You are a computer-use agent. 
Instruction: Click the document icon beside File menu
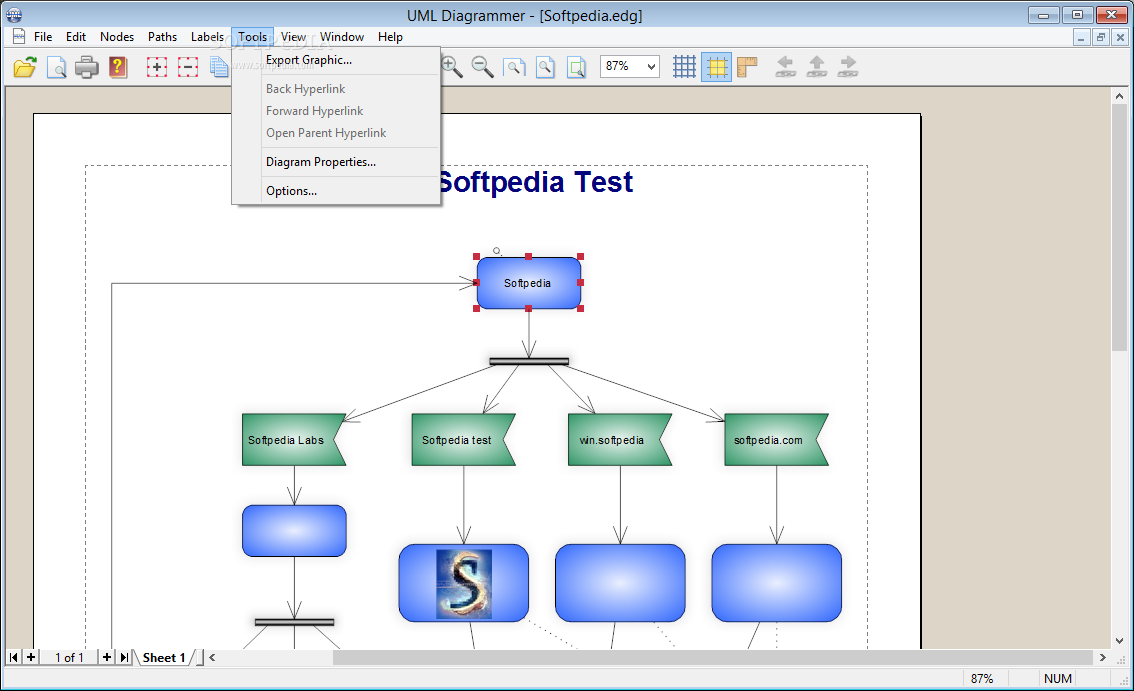pyautogui.click(x=19, y=37)
